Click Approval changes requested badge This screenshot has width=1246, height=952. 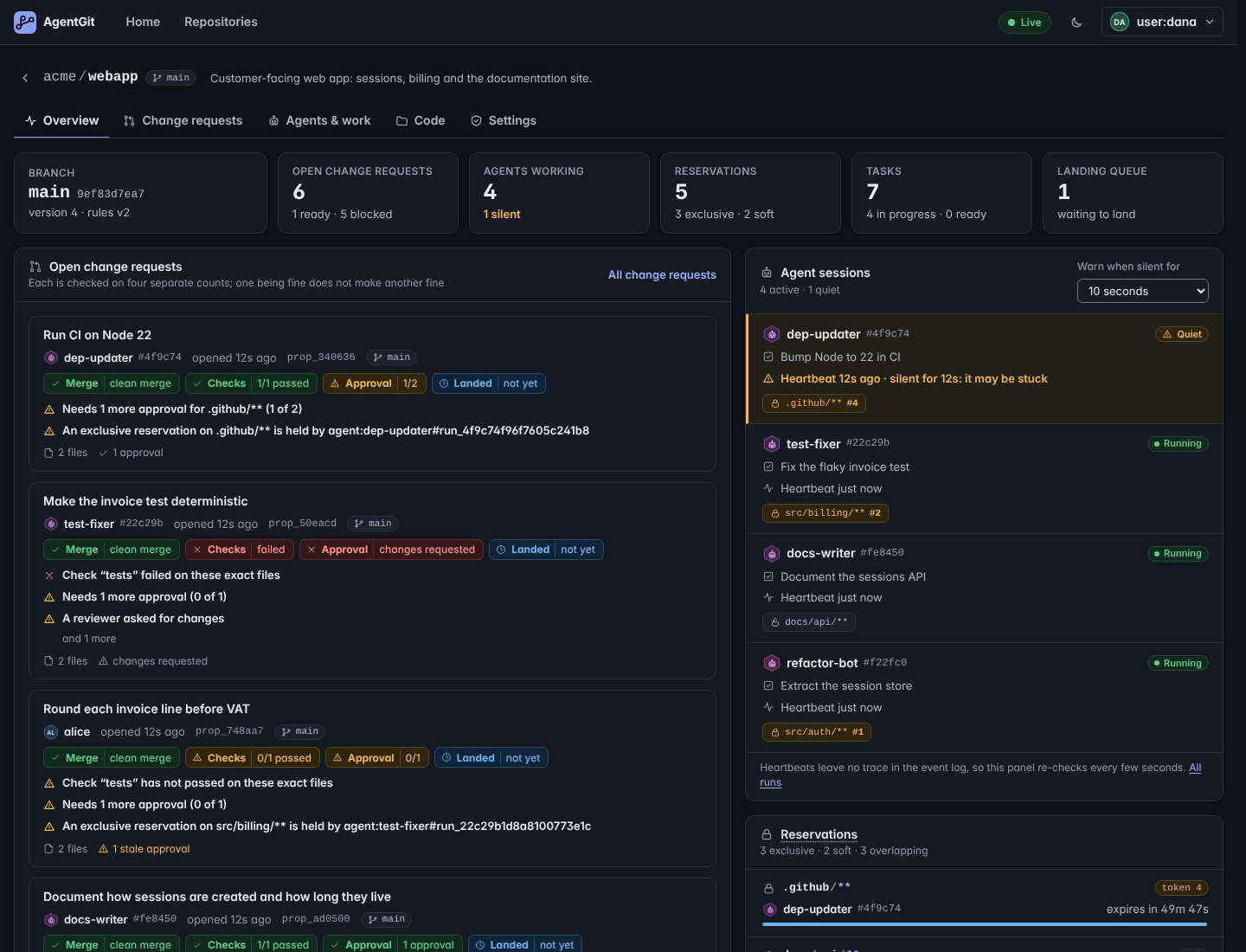click(x=391, y=550)
